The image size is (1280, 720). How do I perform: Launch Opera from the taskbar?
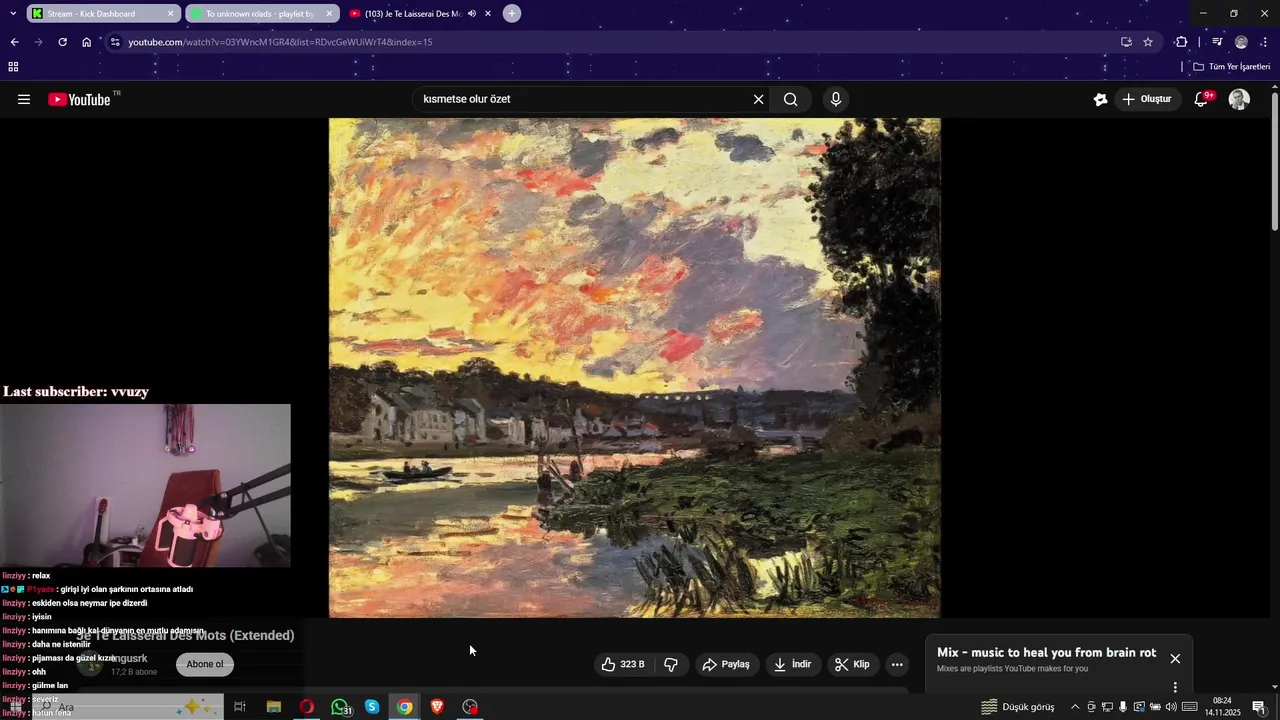click(x=307, y=707)
